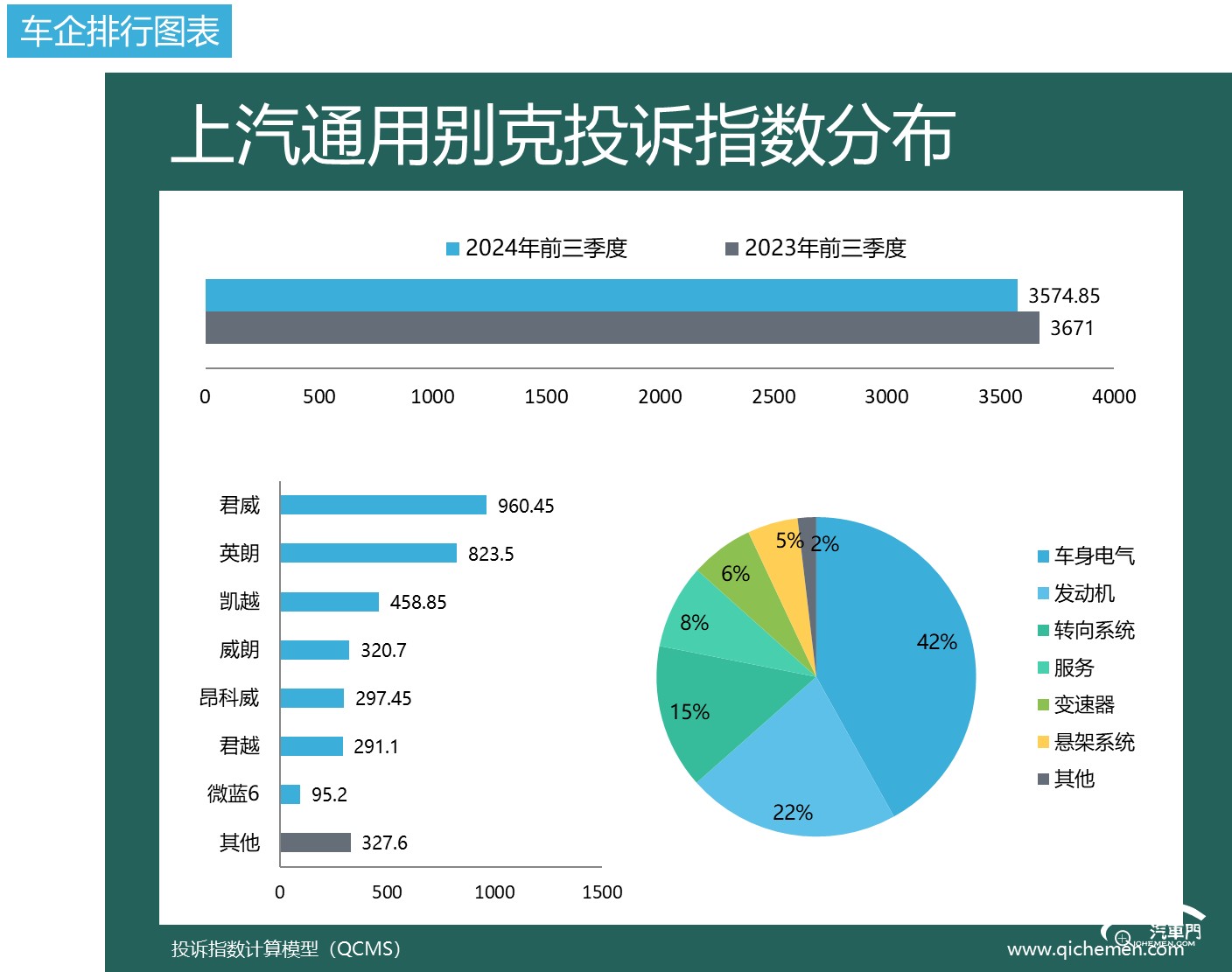Click the 1500 axis tick on lower bar chart
Viewport: 1232px width, 972px height.
(x=602, y=892)
